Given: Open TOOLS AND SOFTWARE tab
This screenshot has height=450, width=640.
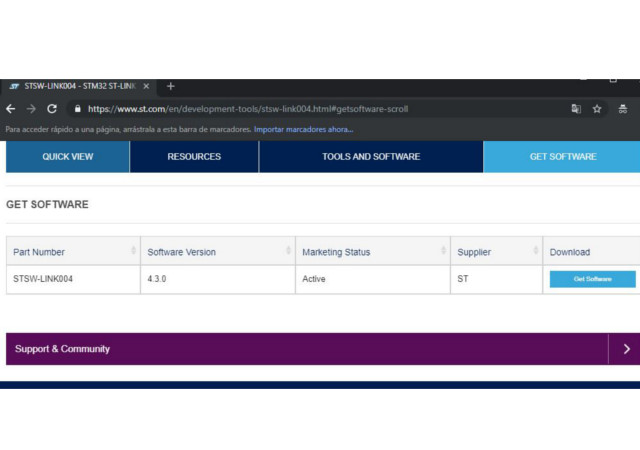Looking at the screenshot, I should 371,157.
